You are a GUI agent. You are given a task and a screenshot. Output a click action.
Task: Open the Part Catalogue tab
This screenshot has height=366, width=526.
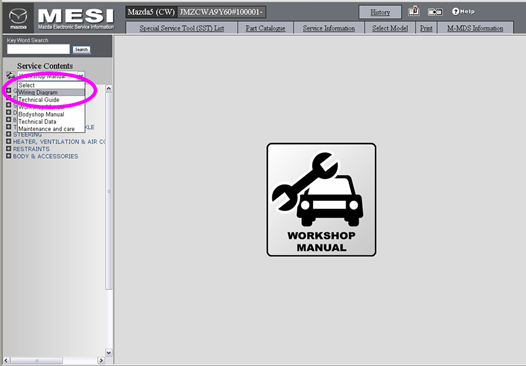pyautogui.click(x=265, y=28)
